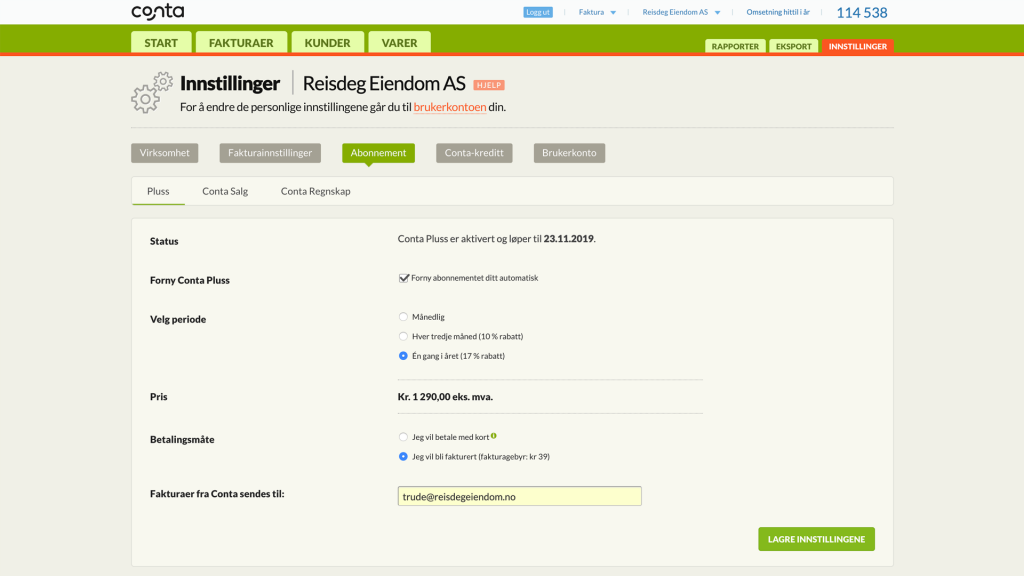1024x576 pixels.
Task: Choose to pay with card
Action: click(x=403, y=437)
